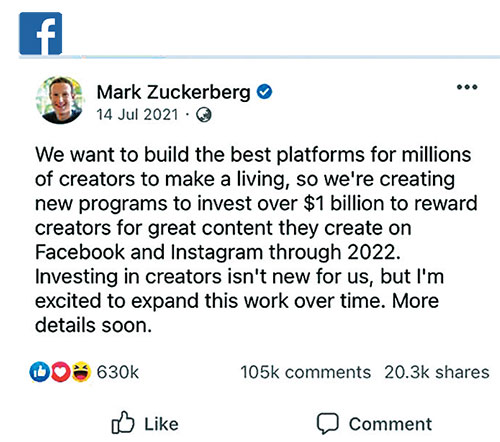Click the Comment speech bubble icon
This screenshot has height=442, width=500.
[x=328, y=423]
